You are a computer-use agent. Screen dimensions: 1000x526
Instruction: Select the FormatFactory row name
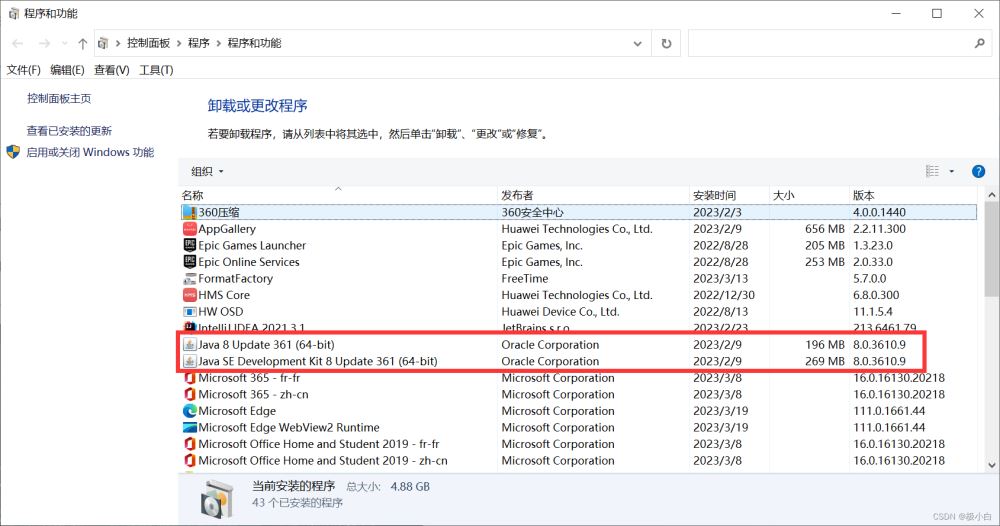[x=235, y=279]
